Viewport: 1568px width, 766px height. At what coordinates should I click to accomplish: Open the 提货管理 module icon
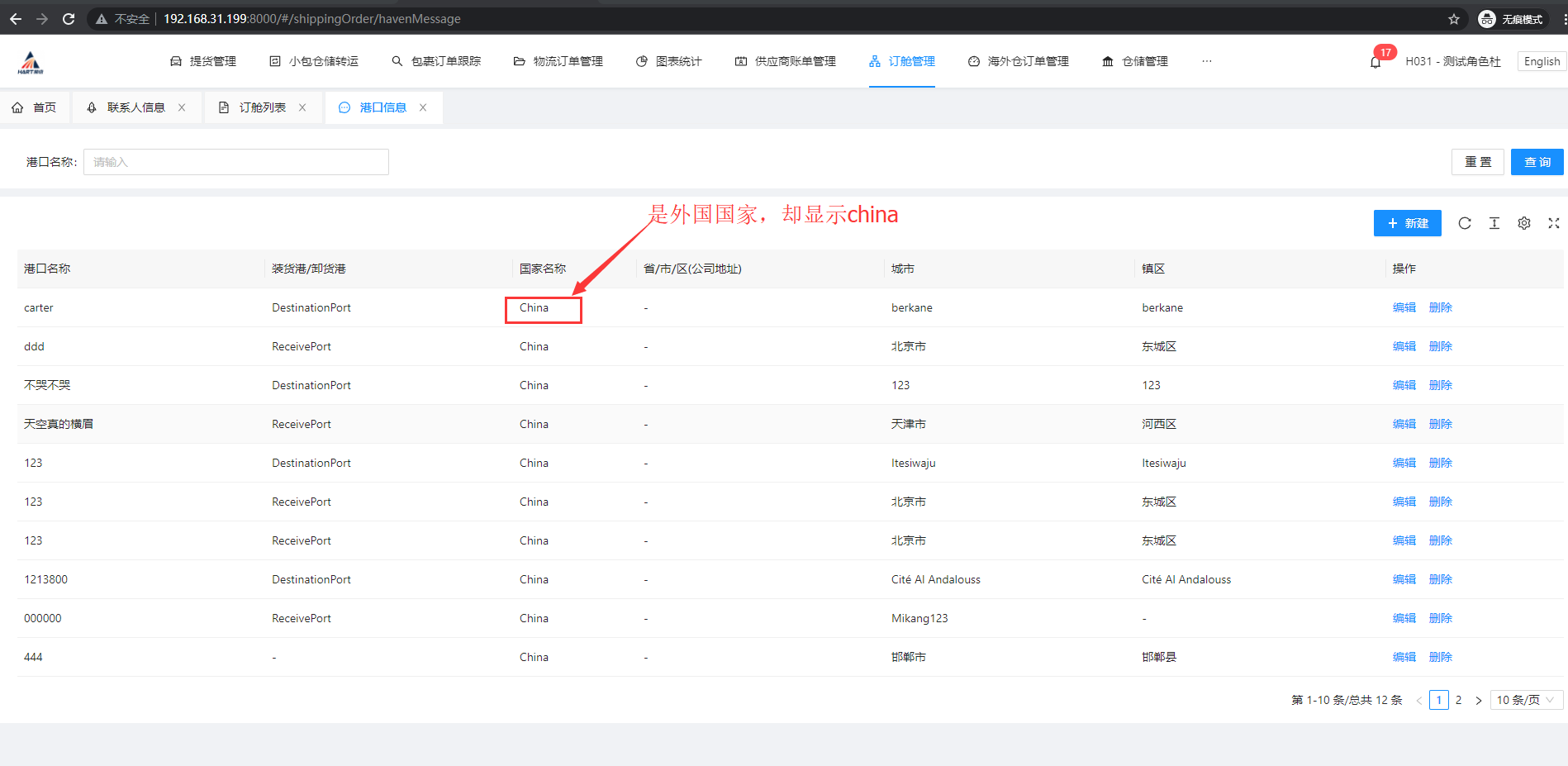tap(175, 60)
